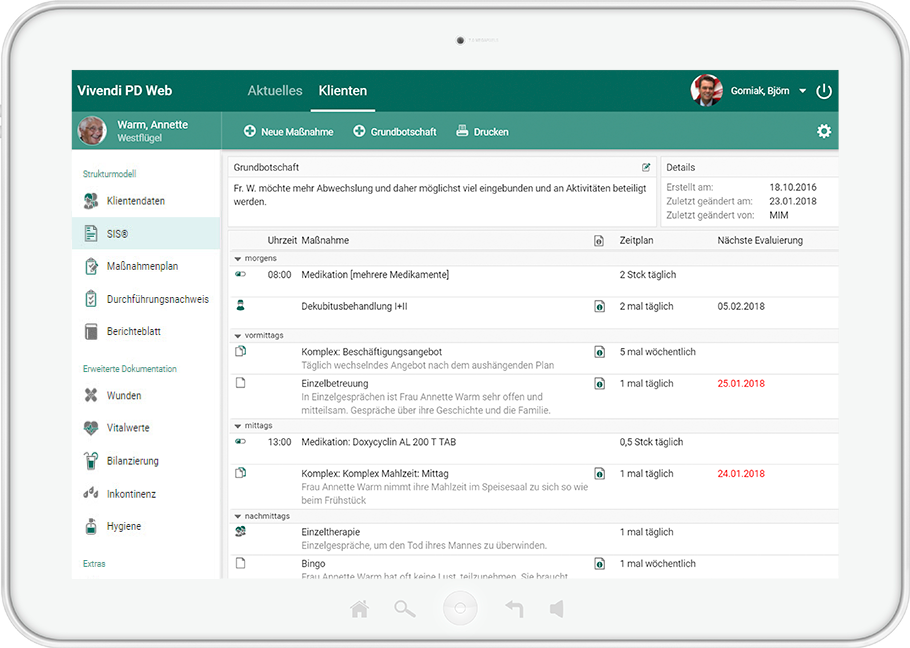Open Medikation: Doxycyclin AL 200 T TAB

tap(378, 442)
